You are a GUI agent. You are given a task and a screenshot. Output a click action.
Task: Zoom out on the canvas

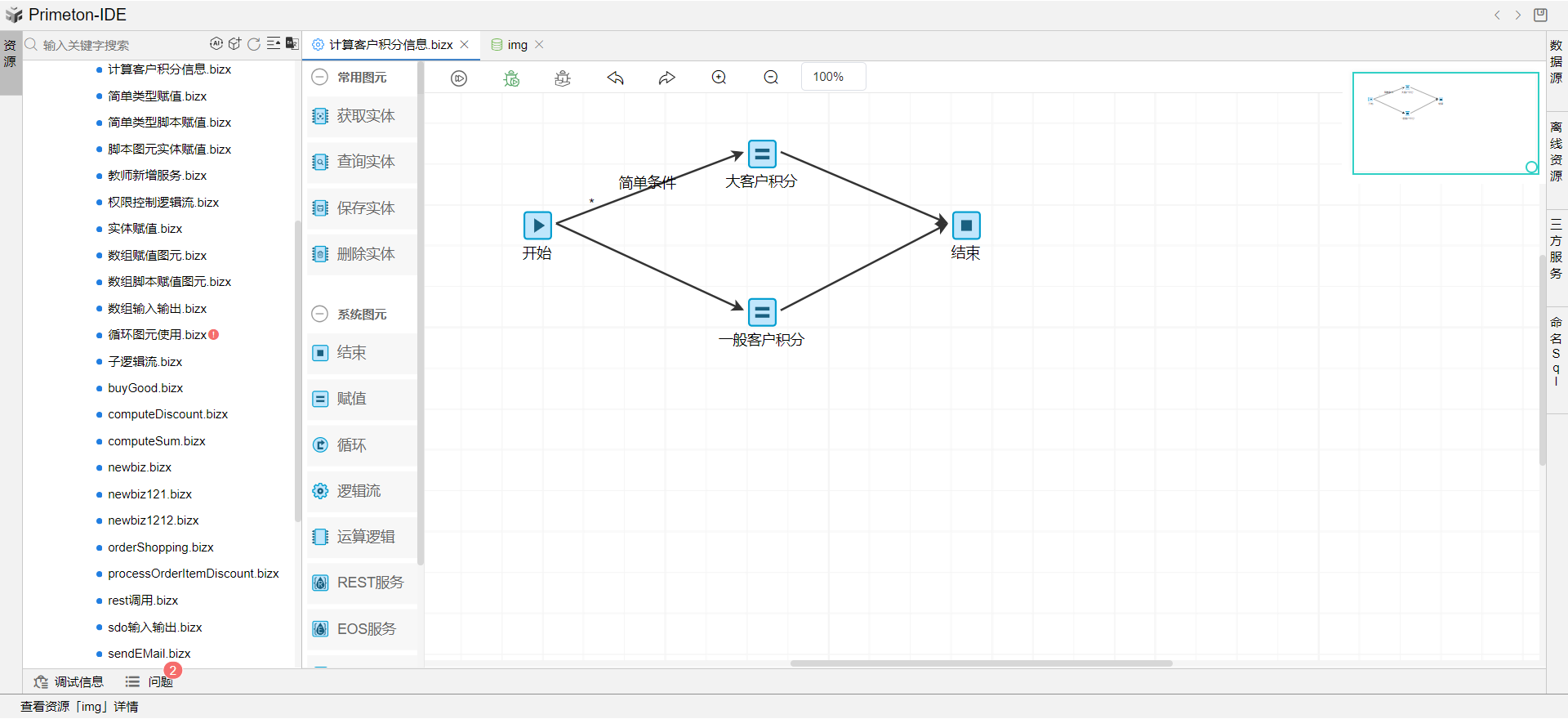click(771, 78)
